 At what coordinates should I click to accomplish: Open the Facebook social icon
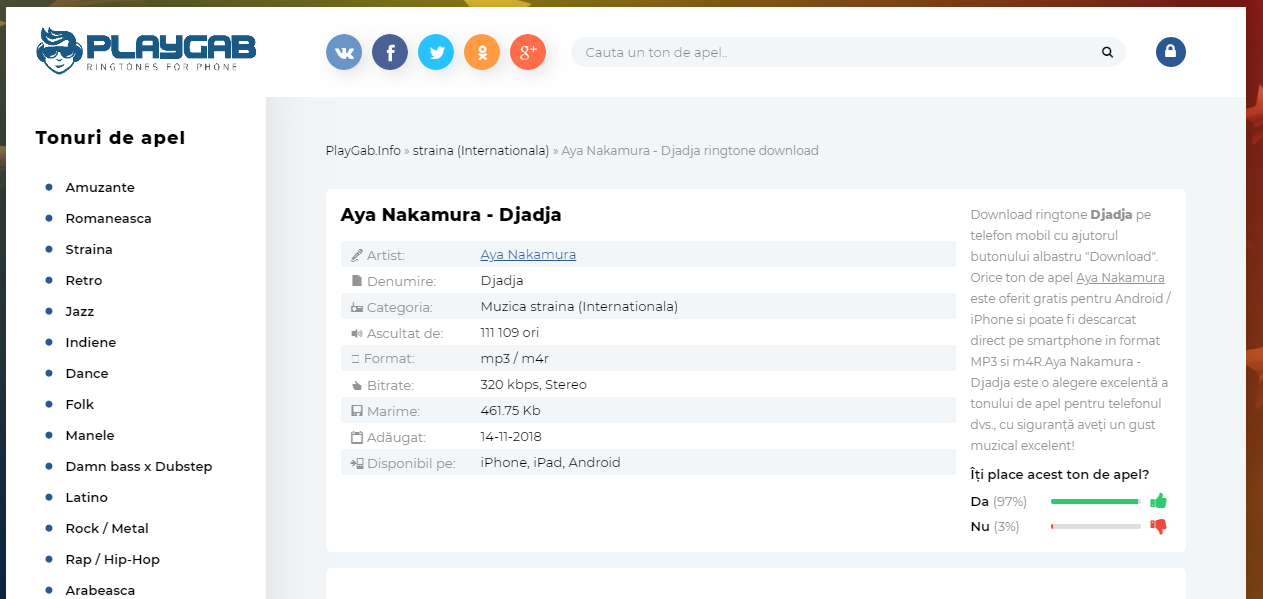click(390, 52)
